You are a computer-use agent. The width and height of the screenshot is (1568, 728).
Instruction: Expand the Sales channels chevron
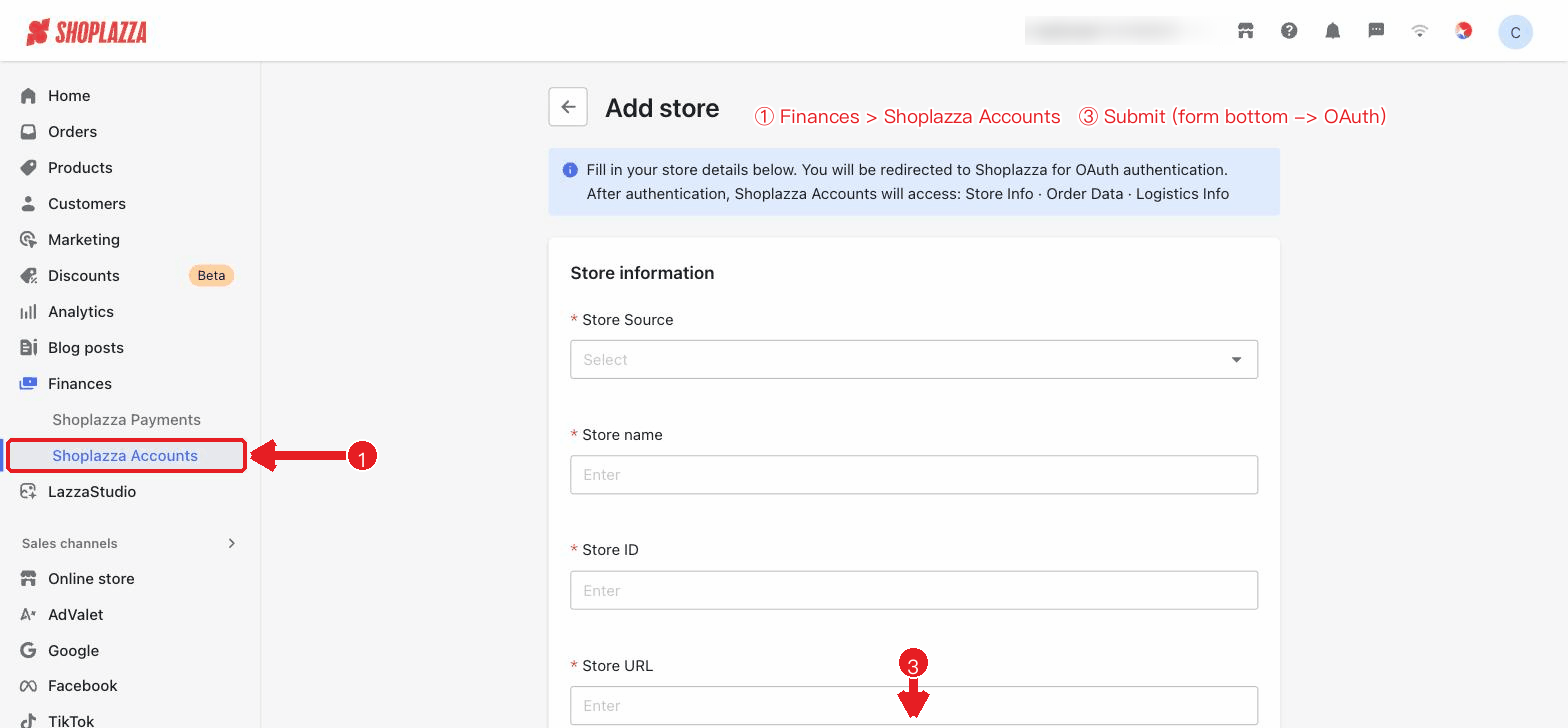(232, 543)
